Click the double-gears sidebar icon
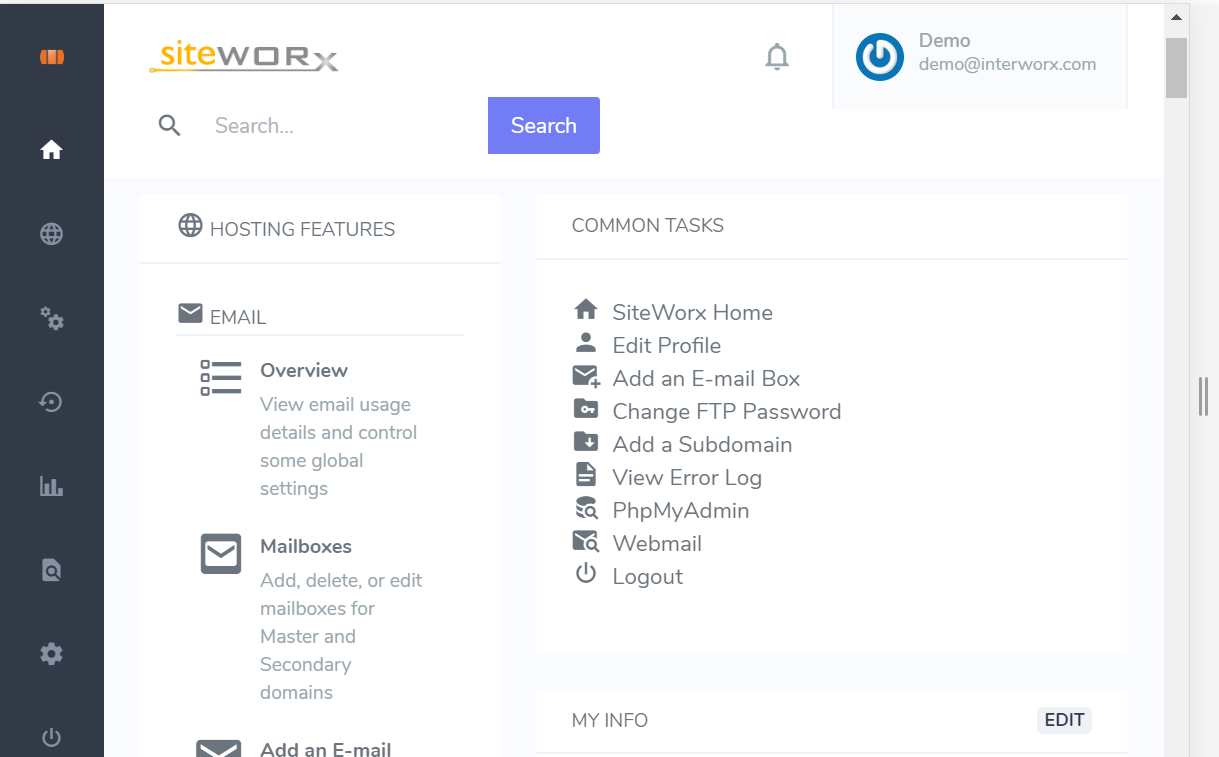This screenshot has height=757, width=1219. pyautogui.click(x=51, y=319)
